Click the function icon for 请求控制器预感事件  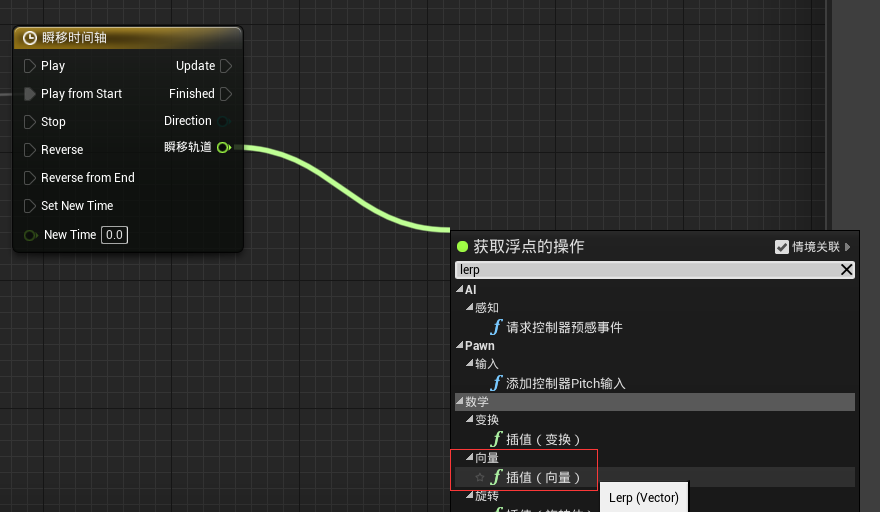pyautogui.click(x=496, y=327)
